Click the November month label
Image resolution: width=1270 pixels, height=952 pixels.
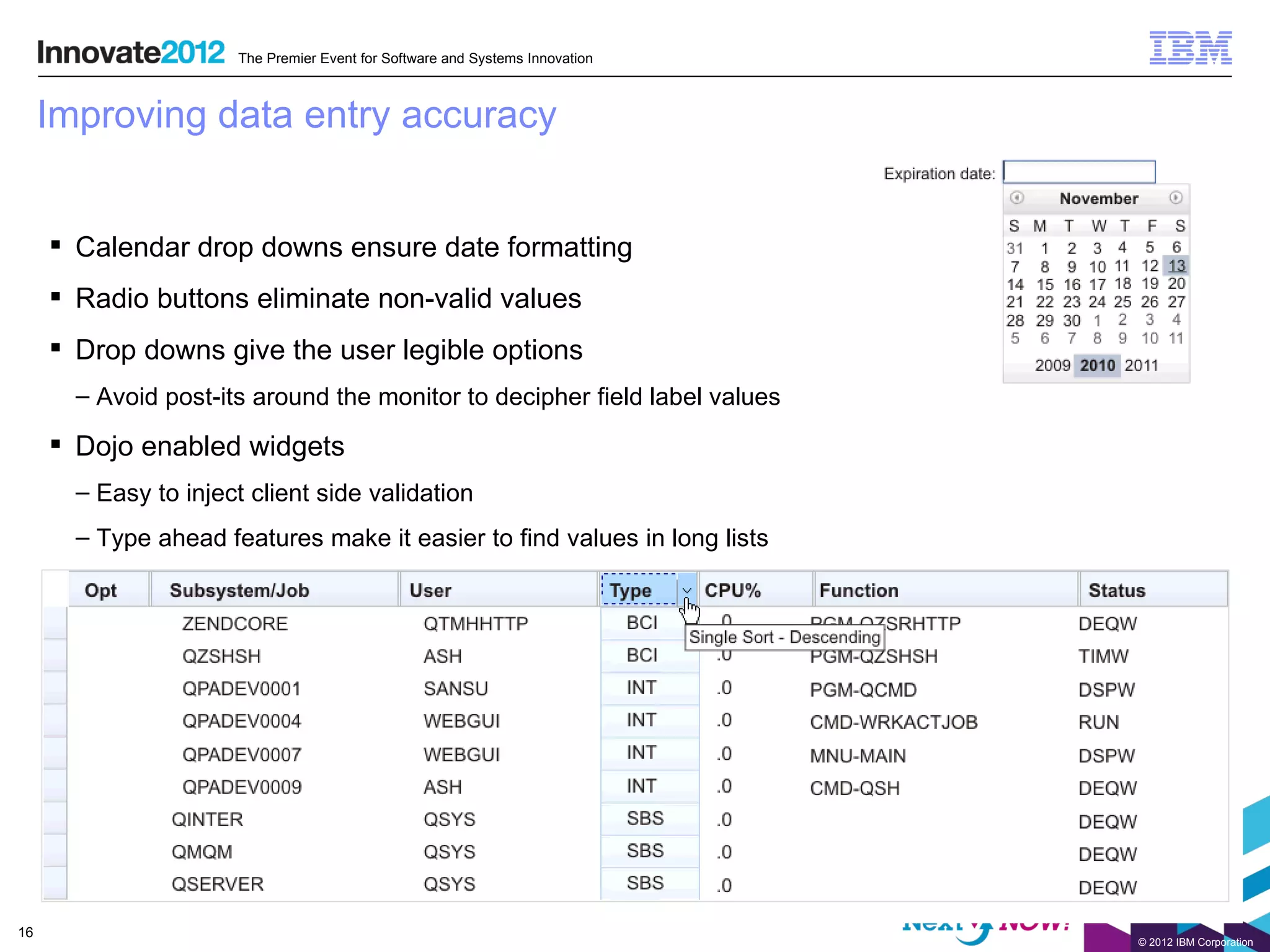pos(1098,198)
